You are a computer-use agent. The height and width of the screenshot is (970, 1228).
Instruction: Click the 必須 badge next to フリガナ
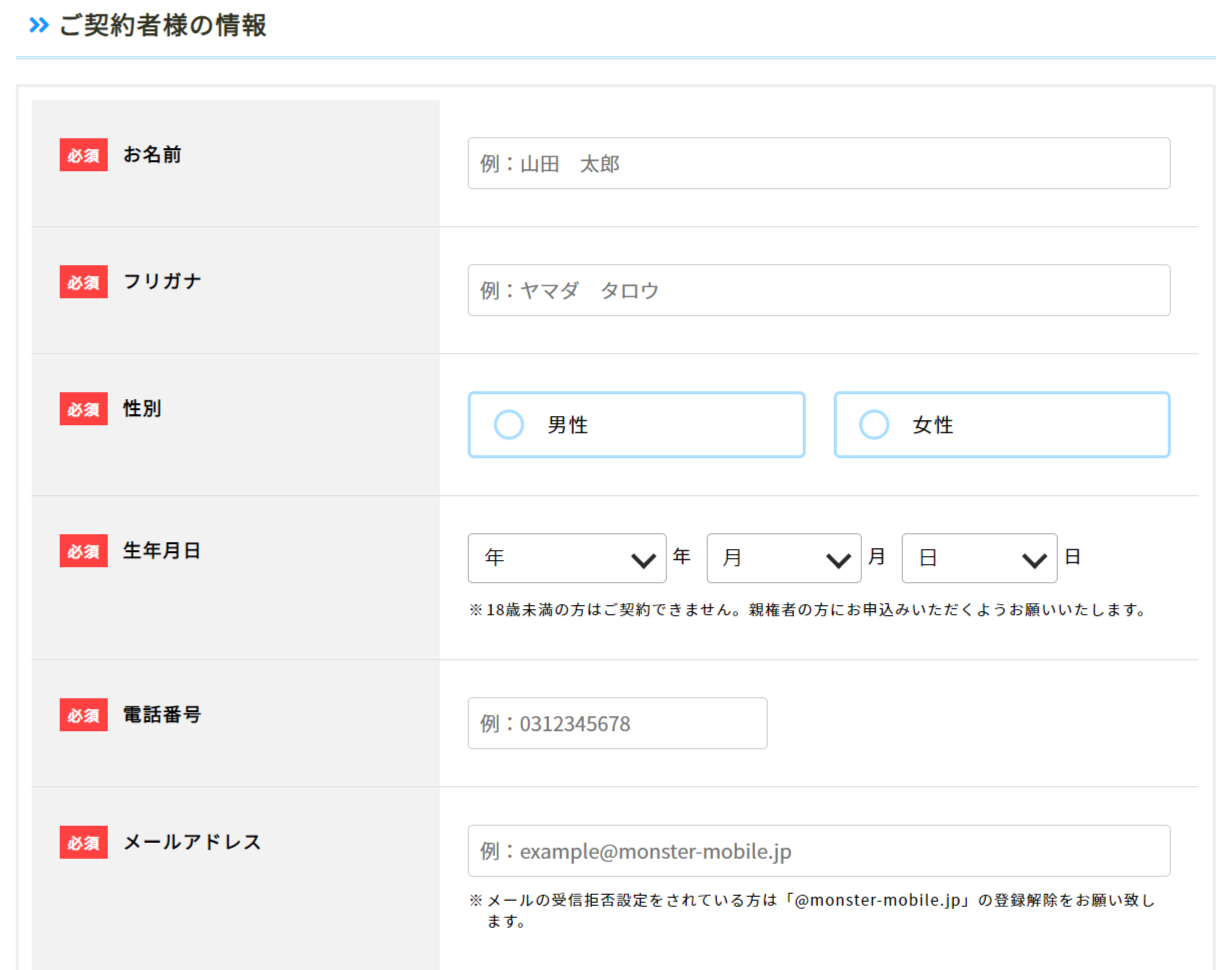coord(83,282)
